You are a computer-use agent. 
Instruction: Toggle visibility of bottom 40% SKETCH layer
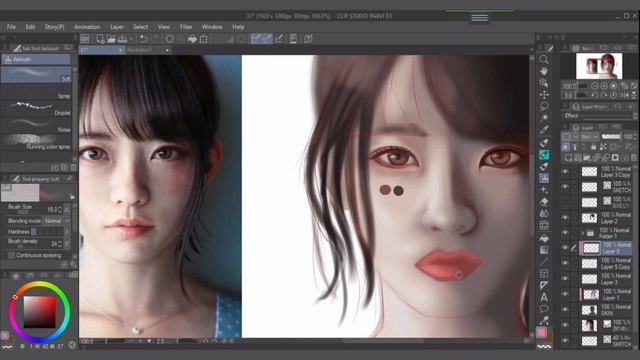point(565,340)
